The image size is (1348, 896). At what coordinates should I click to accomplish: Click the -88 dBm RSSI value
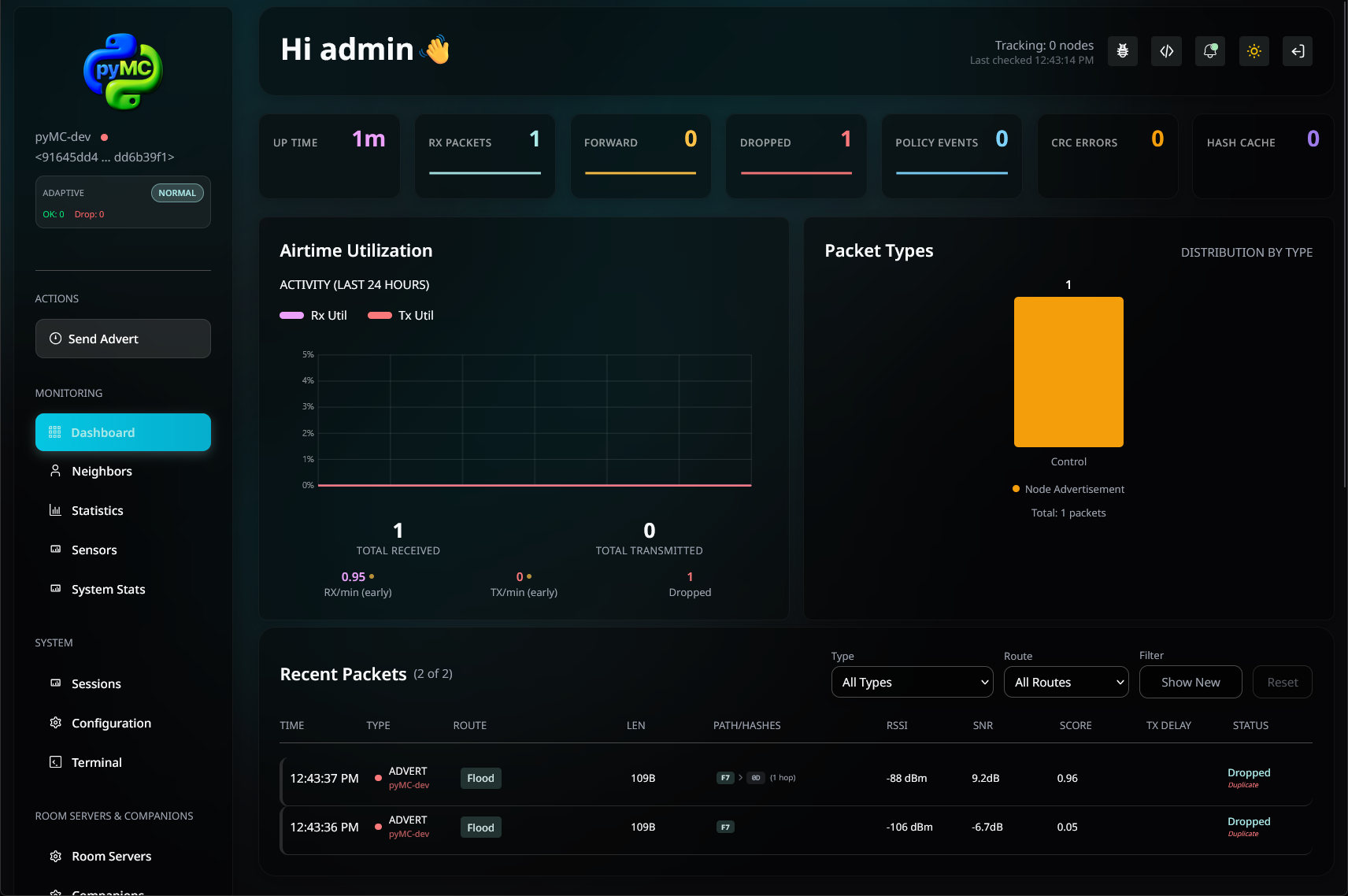[x=906, y=778]
